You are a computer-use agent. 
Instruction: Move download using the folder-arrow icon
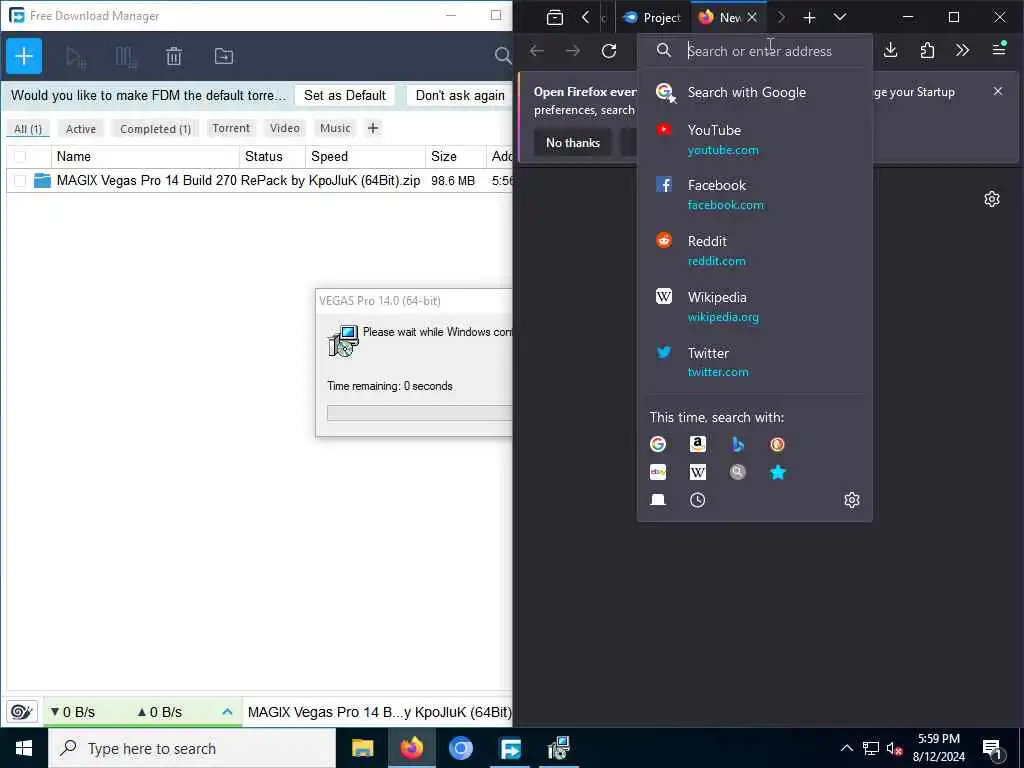coord(224,57)
